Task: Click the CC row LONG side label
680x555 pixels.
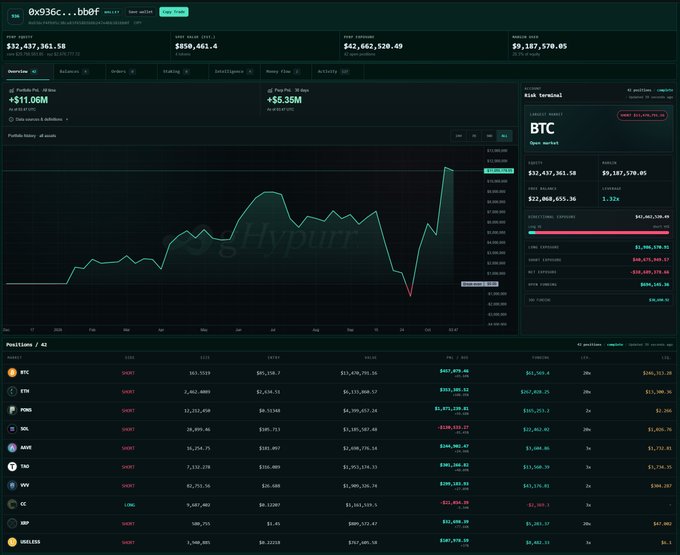Action: pos(129,505)
